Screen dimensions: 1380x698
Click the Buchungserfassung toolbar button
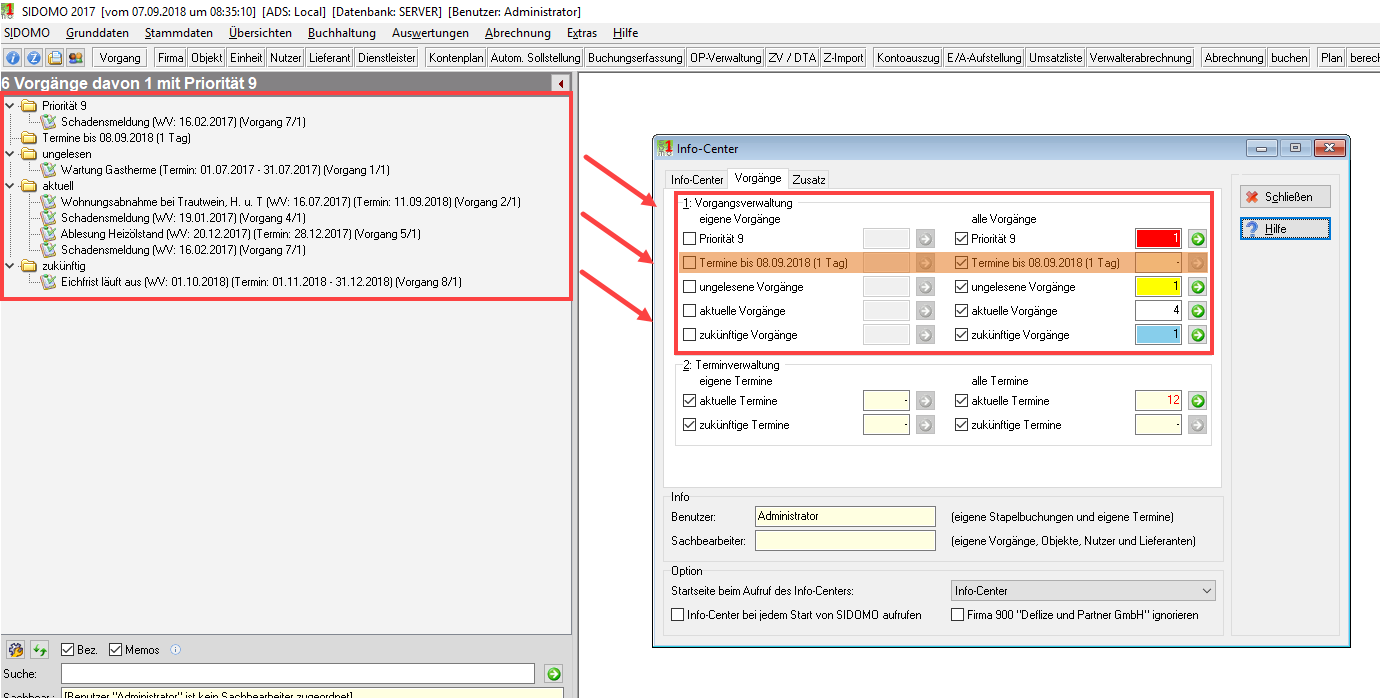(x=635, y=58)
